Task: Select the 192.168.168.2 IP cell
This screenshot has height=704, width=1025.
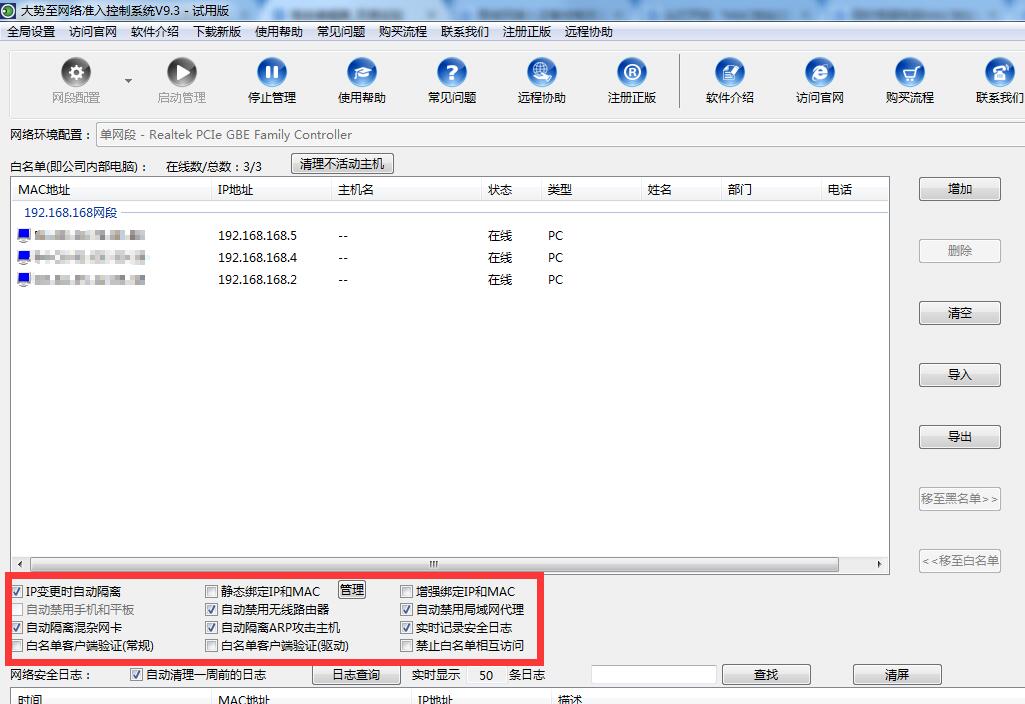Action: (x=258, y=280)
